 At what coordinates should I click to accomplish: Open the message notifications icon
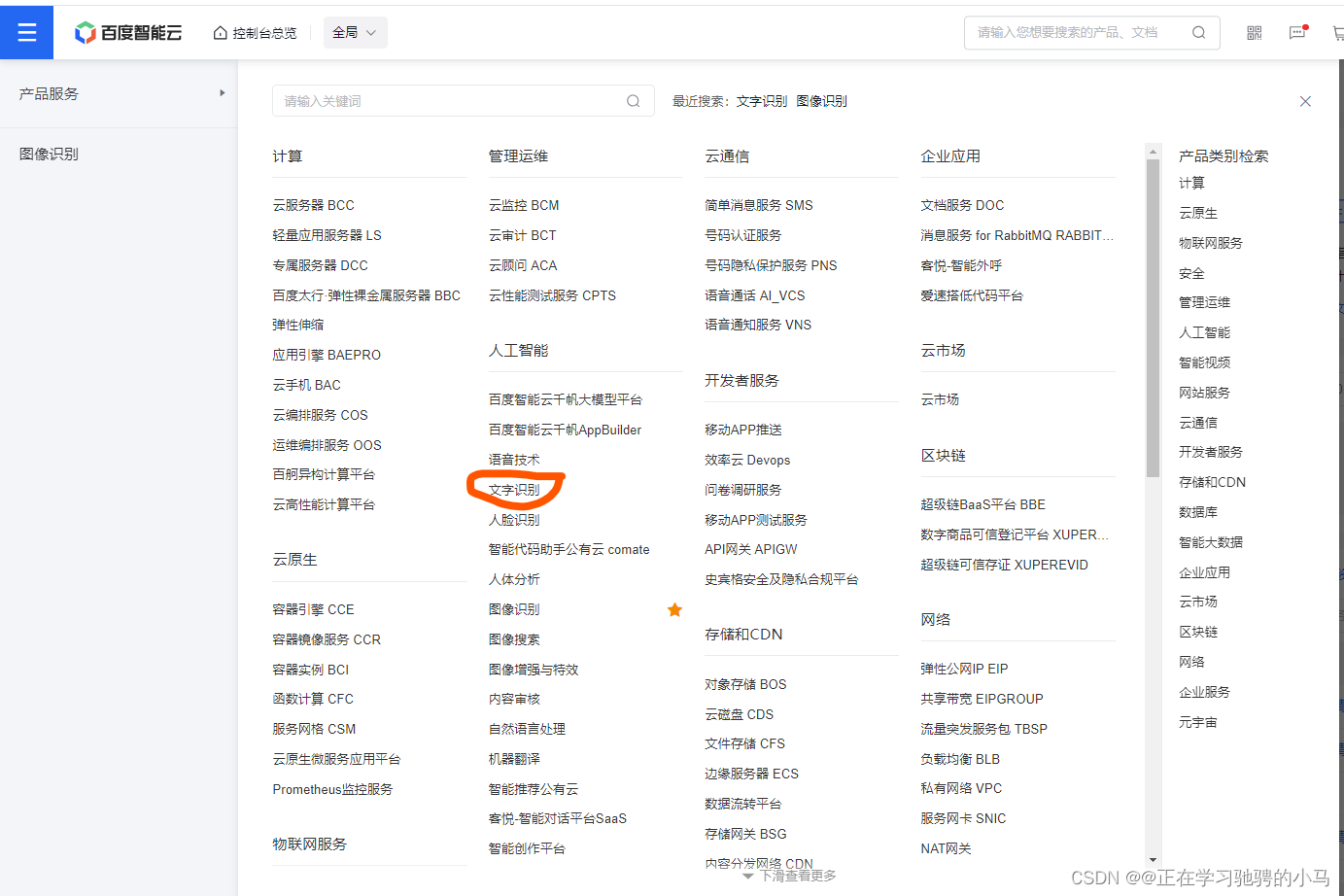[1297, 33]
